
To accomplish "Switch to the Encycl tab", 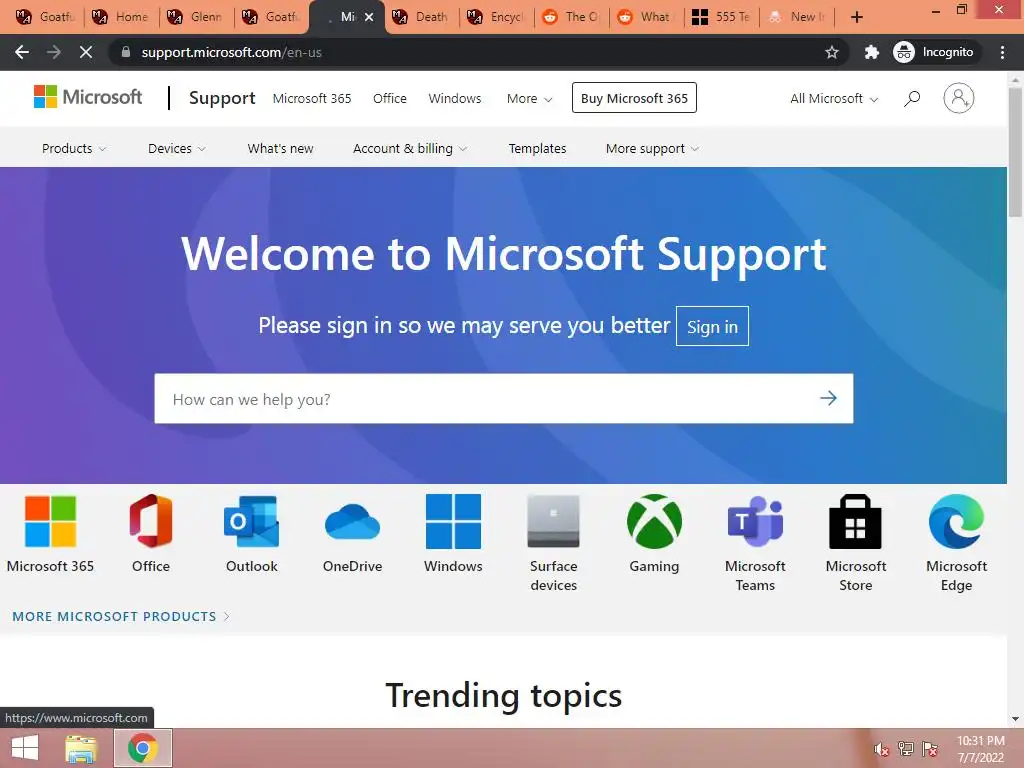I will 498,17.
